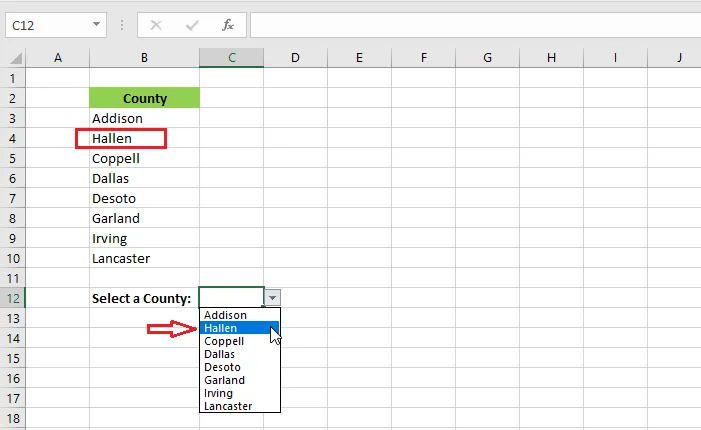Image resolution: width=701 pixels, height=430 pixels.
Task: Choose Hallen from the dropdown list
Action: pos(240,328)
